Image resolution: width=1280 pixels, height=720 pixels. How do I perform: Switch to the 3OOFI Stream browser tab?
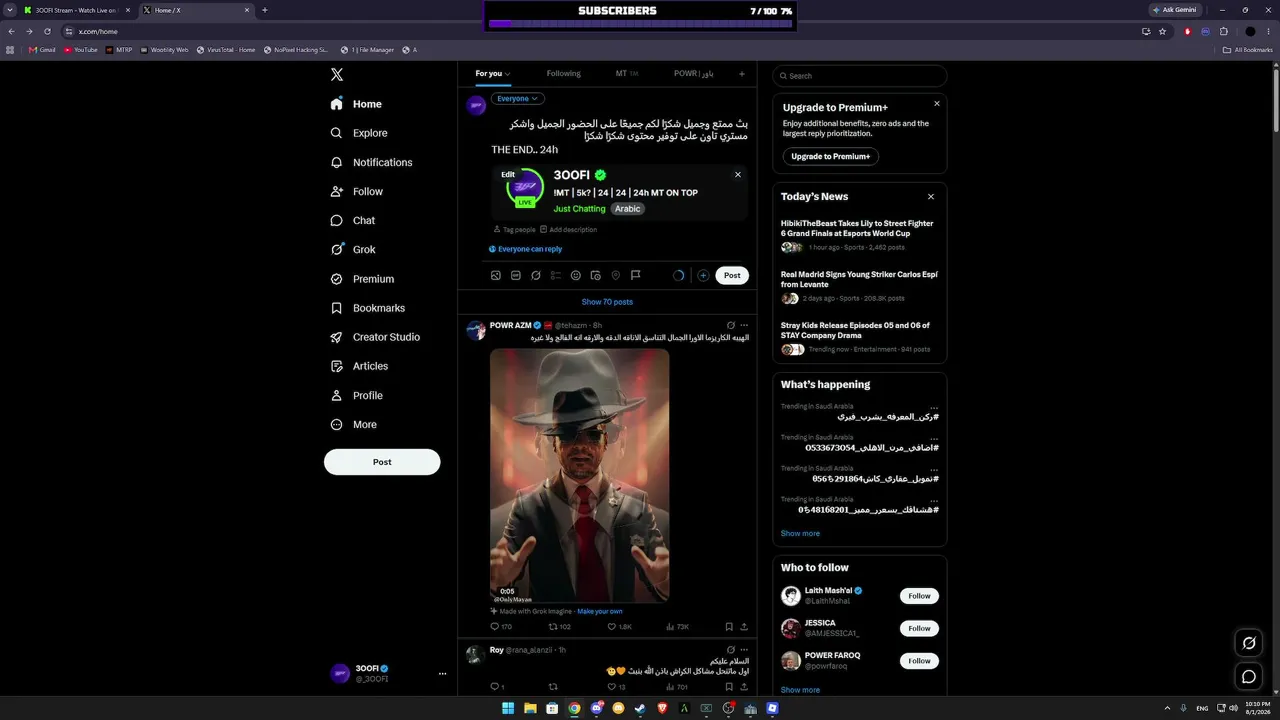pyautogui.click(x=78, y=10)
